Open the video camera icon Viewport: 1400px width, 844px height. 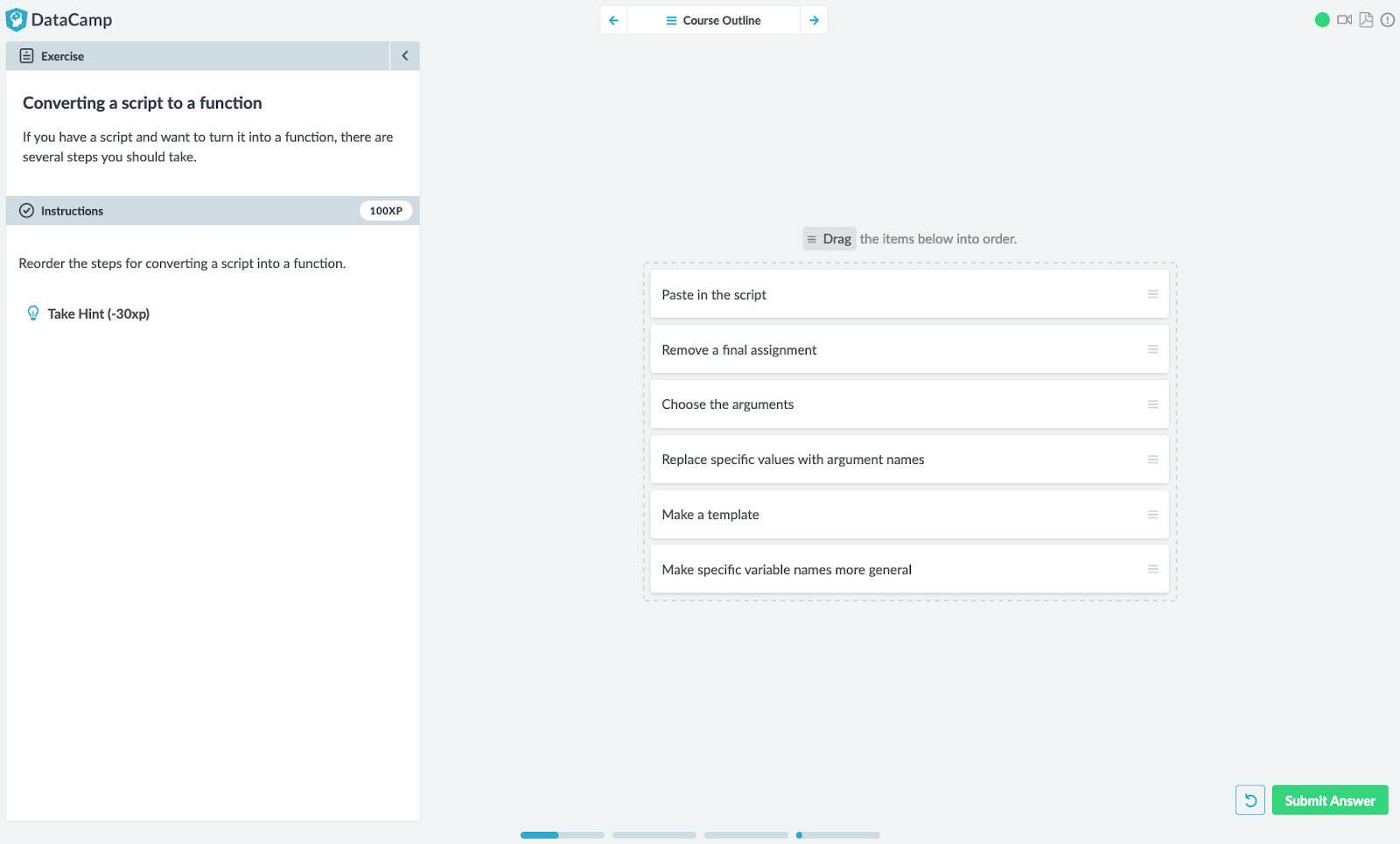click(1345, 20)
